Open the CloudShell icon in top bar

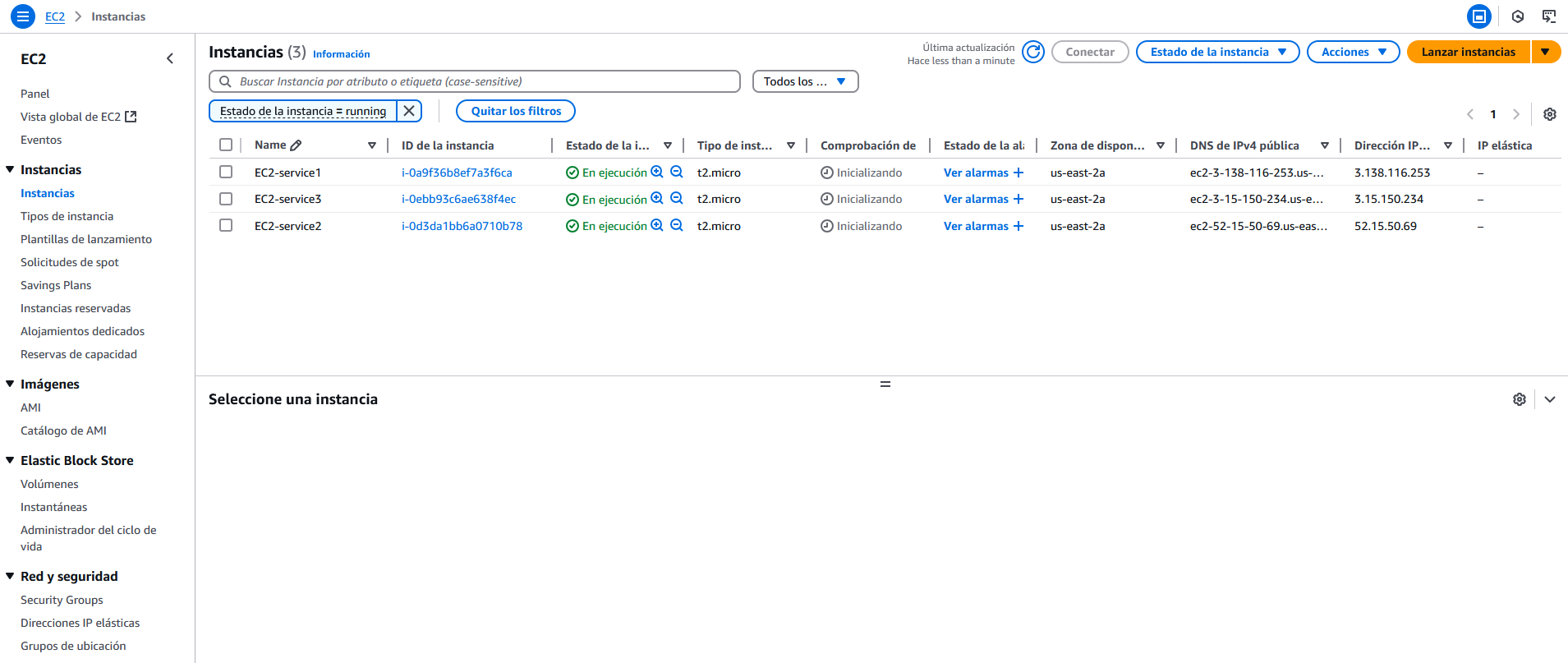[1479, 16]
